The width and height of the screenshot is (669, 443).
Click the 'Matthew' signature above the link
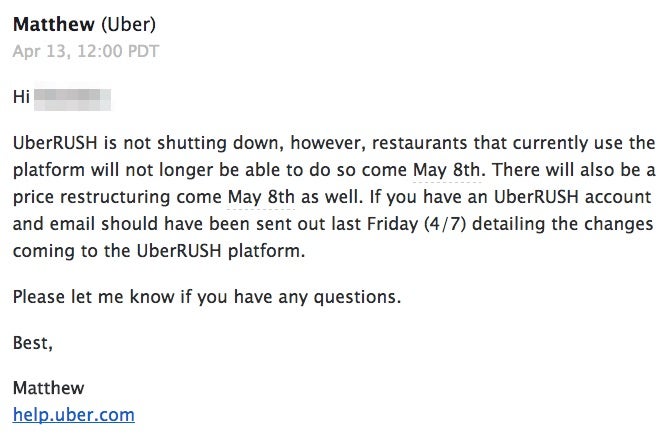coord(49,388)
